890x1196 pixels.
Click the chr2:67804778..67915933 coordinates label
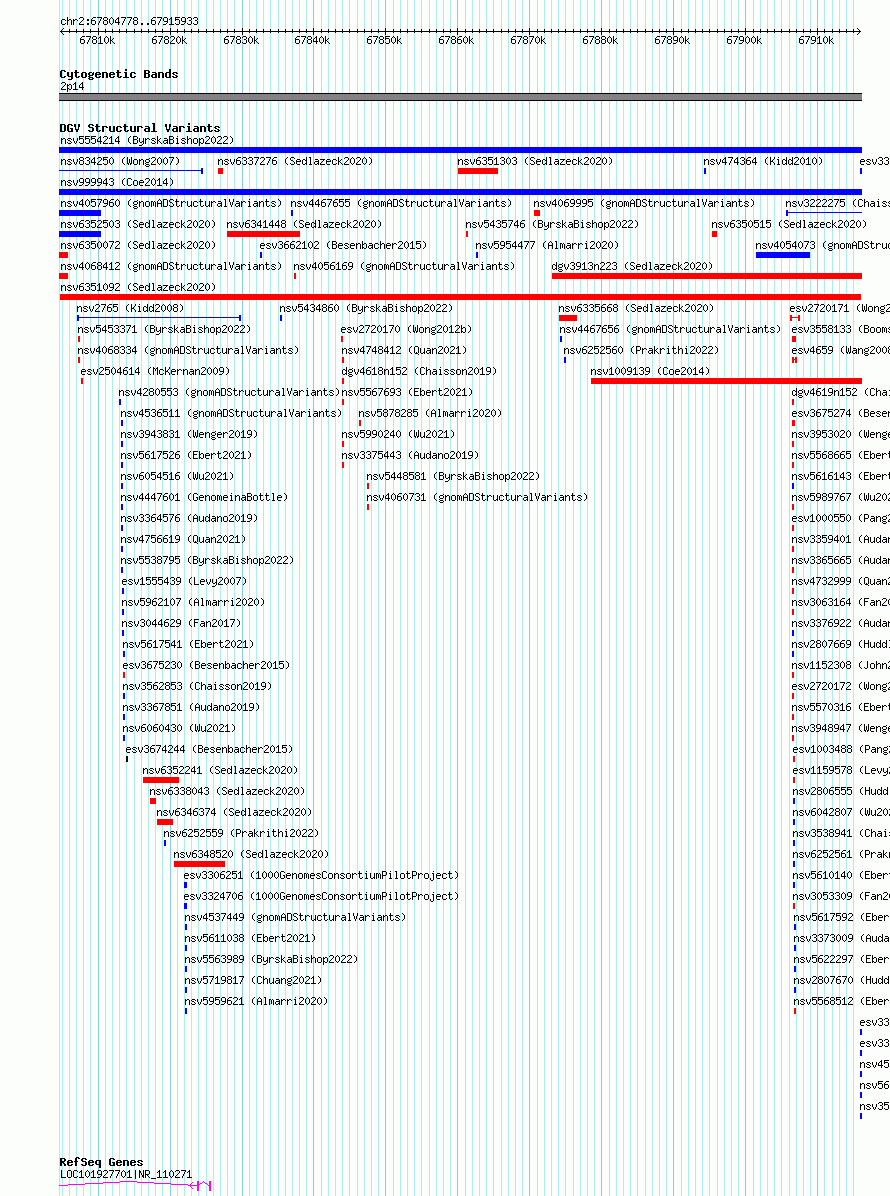click(x=129, y=21)
